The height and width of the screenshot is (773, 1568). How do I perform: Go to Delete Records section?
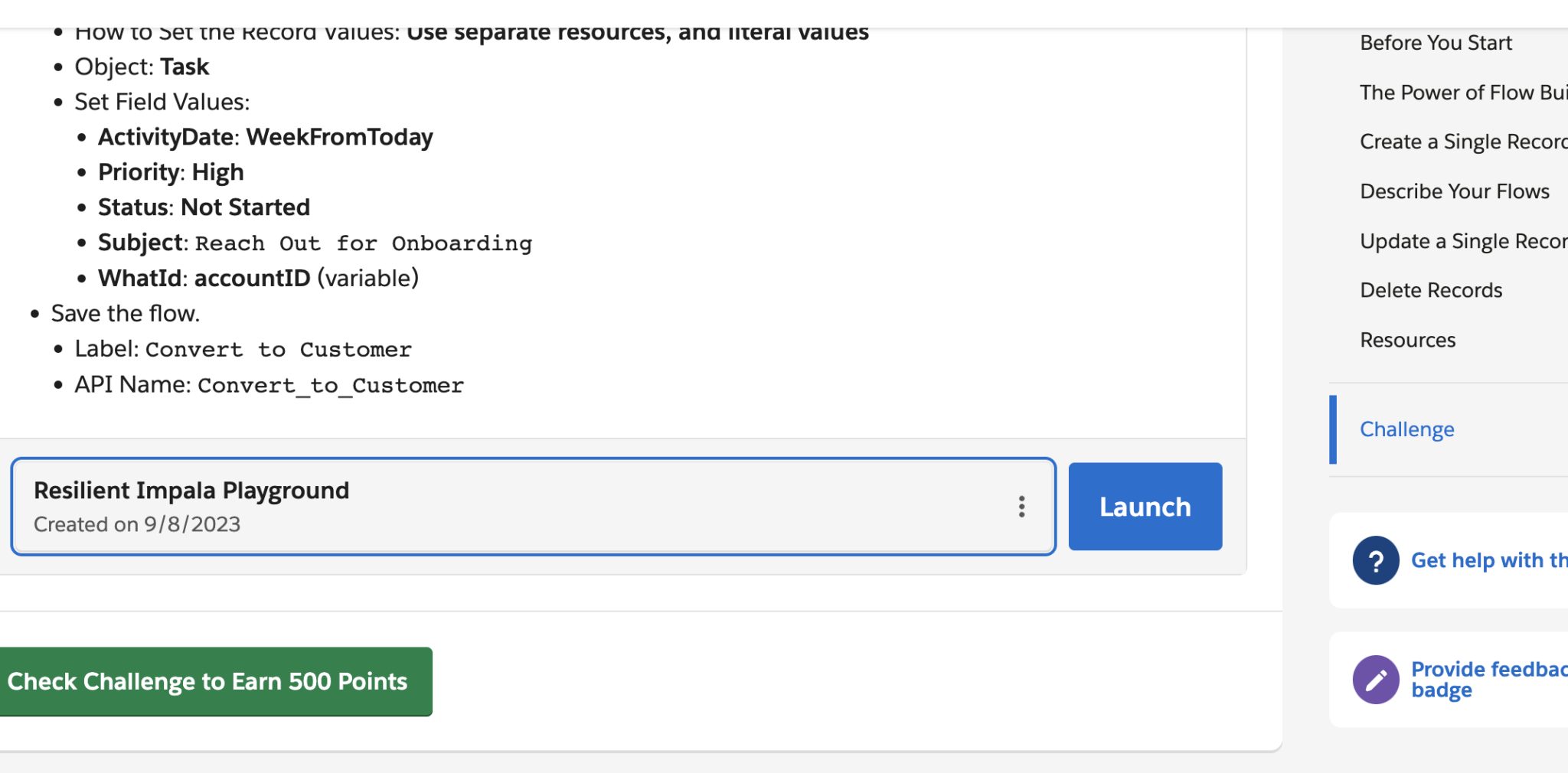pyautogui.click(x=1431, y=290)
